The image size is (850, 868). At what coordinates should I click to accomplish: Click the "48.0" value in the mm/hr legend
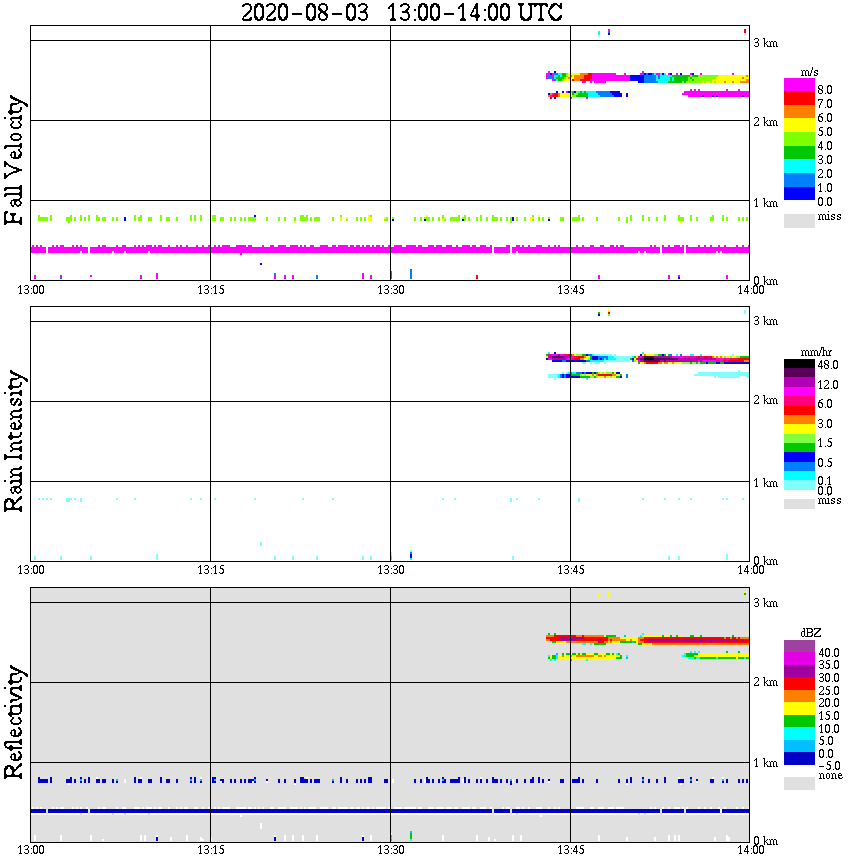tap(828, 365)
